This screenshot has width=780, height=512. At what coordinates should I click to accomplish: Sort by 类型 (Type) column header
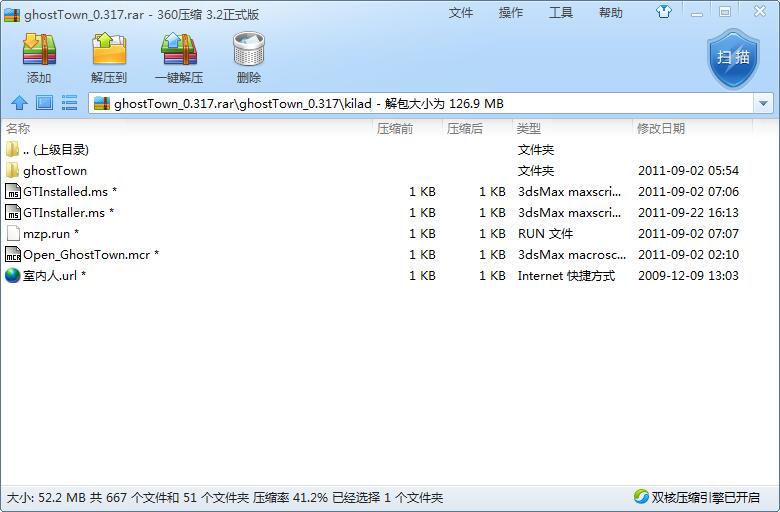click(x=528, y=129)
